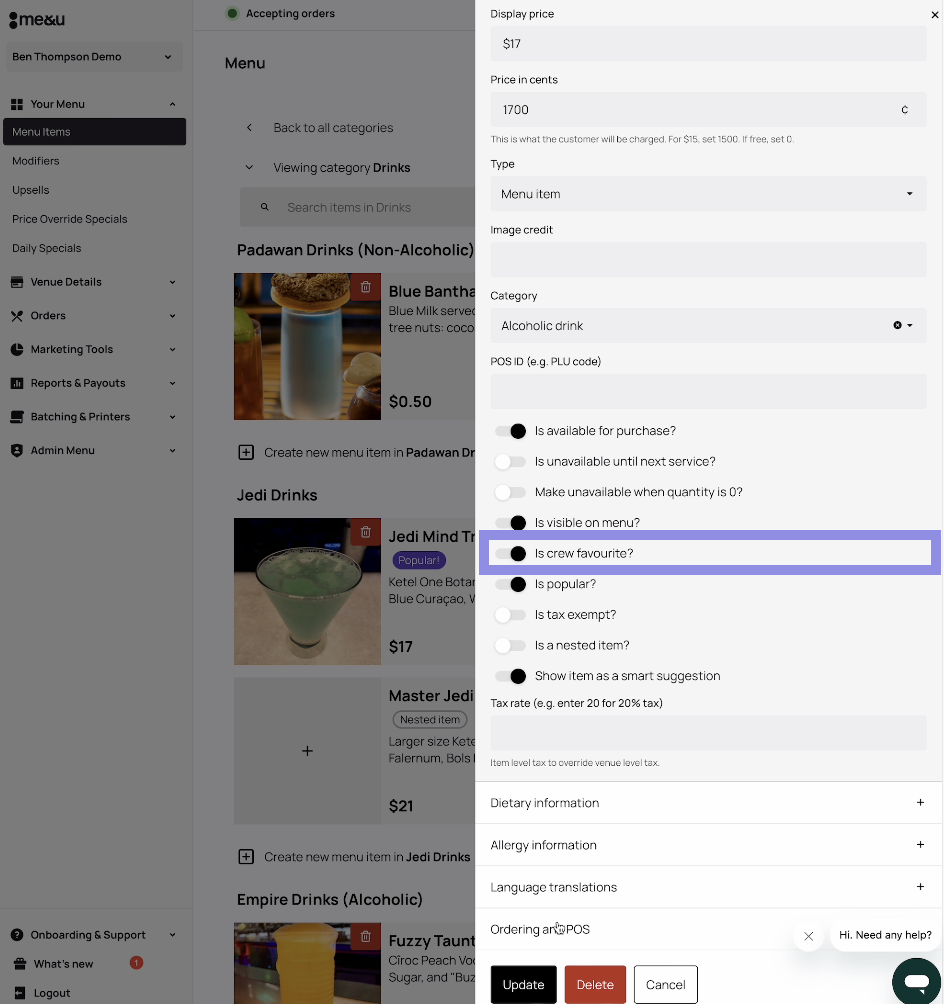Click the green Accepting orders status dot

[232, 13]
